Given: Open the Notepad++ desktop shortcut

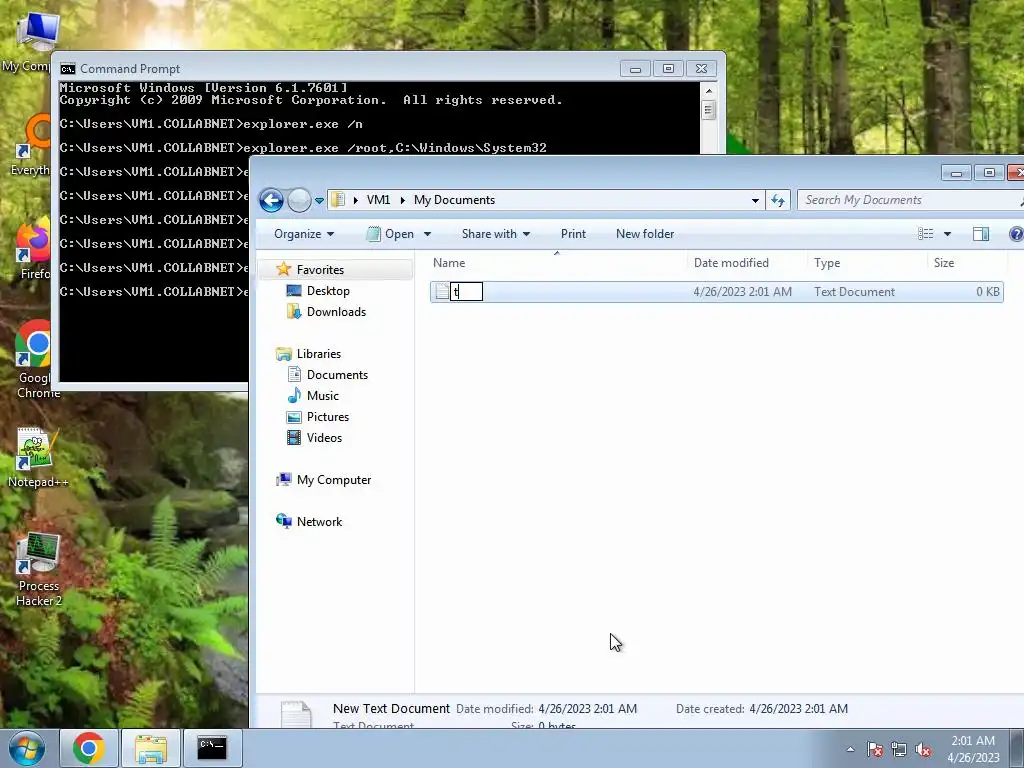Looking at the screenshot, I should click(x=38, y=457).
